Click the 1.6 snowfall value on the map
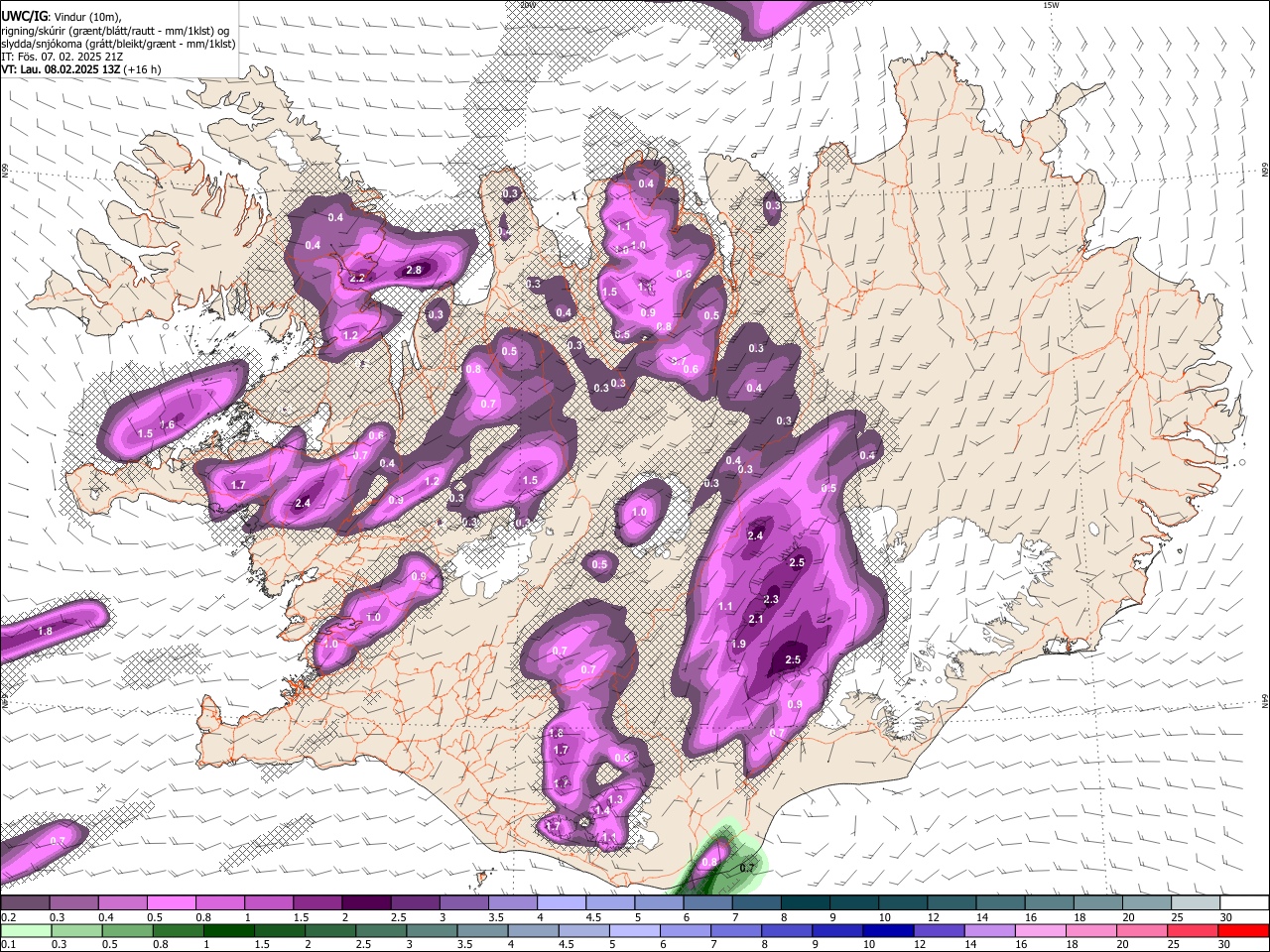This screenshot has height=952, width=1270. [168, 424]
